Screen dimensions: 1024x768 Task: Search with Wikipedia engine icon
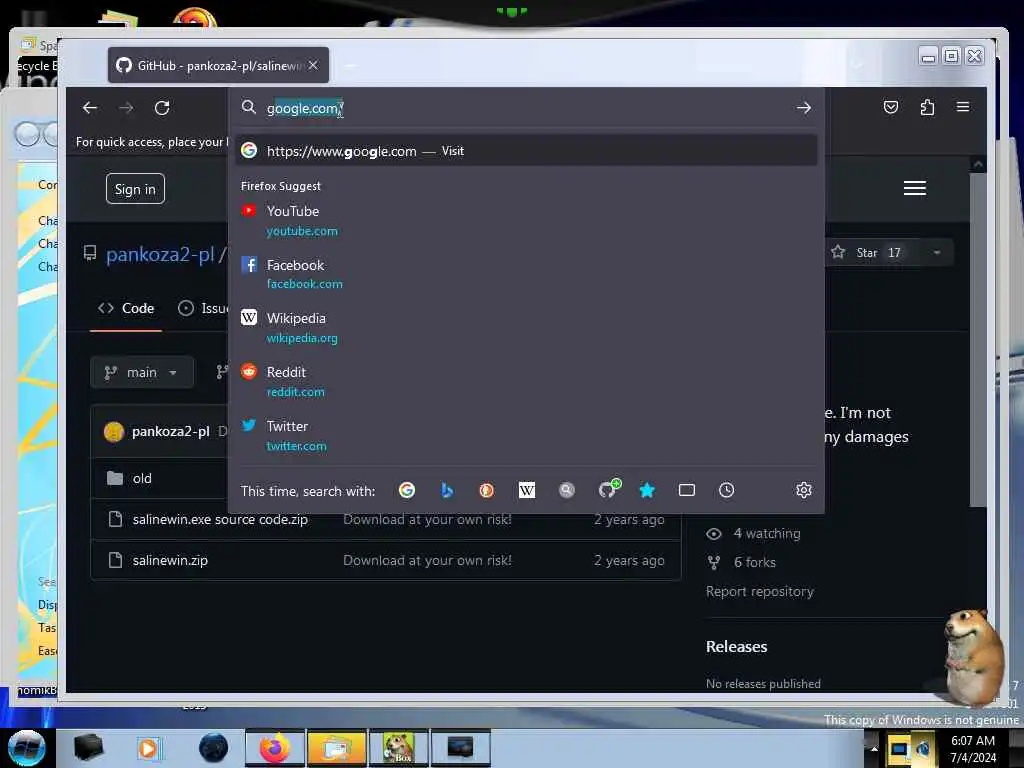[526, 490]
